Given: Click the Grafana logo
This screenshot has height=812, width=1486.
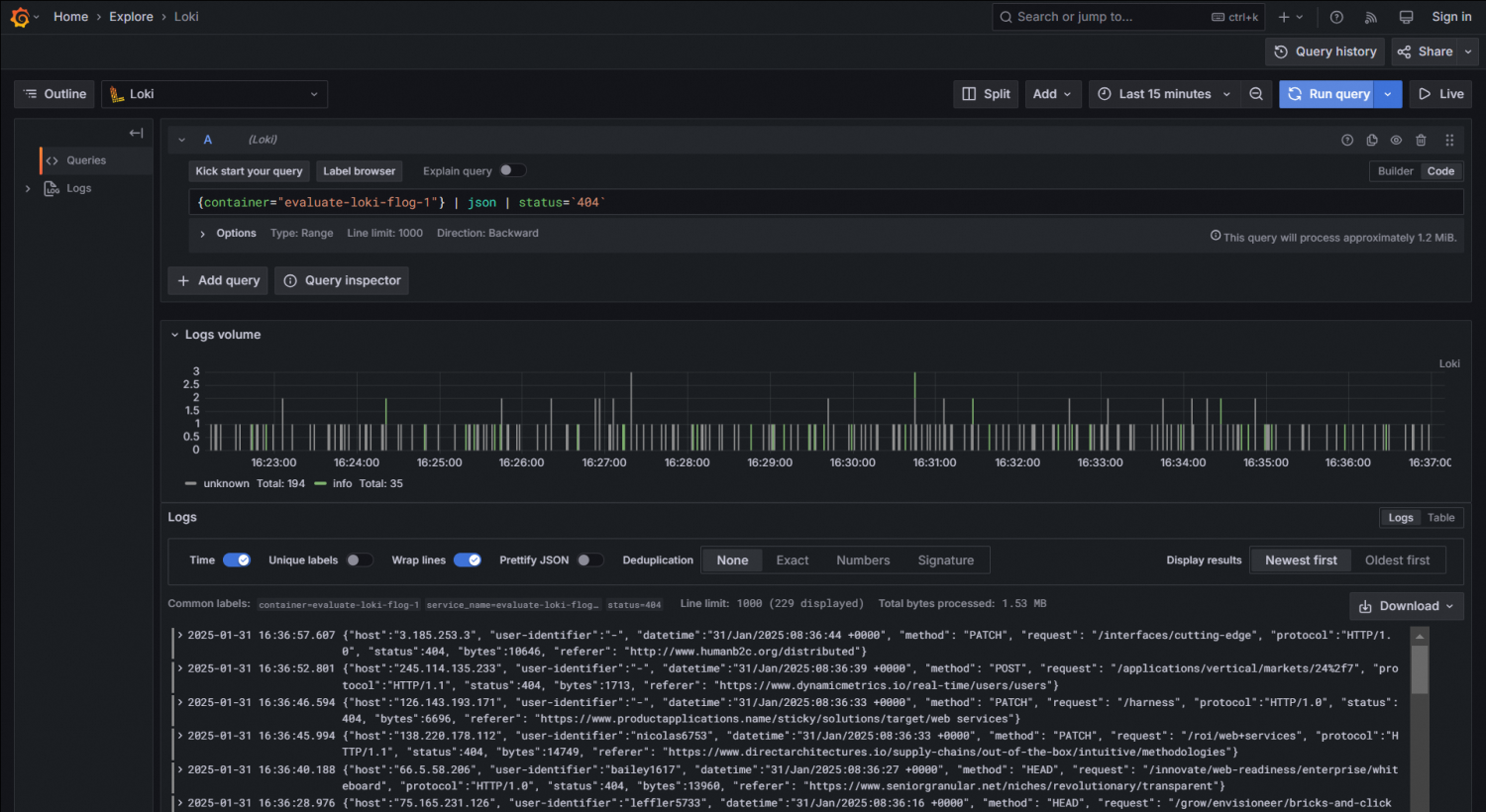Looking at the screenshot, I should (x=20, y=16).
